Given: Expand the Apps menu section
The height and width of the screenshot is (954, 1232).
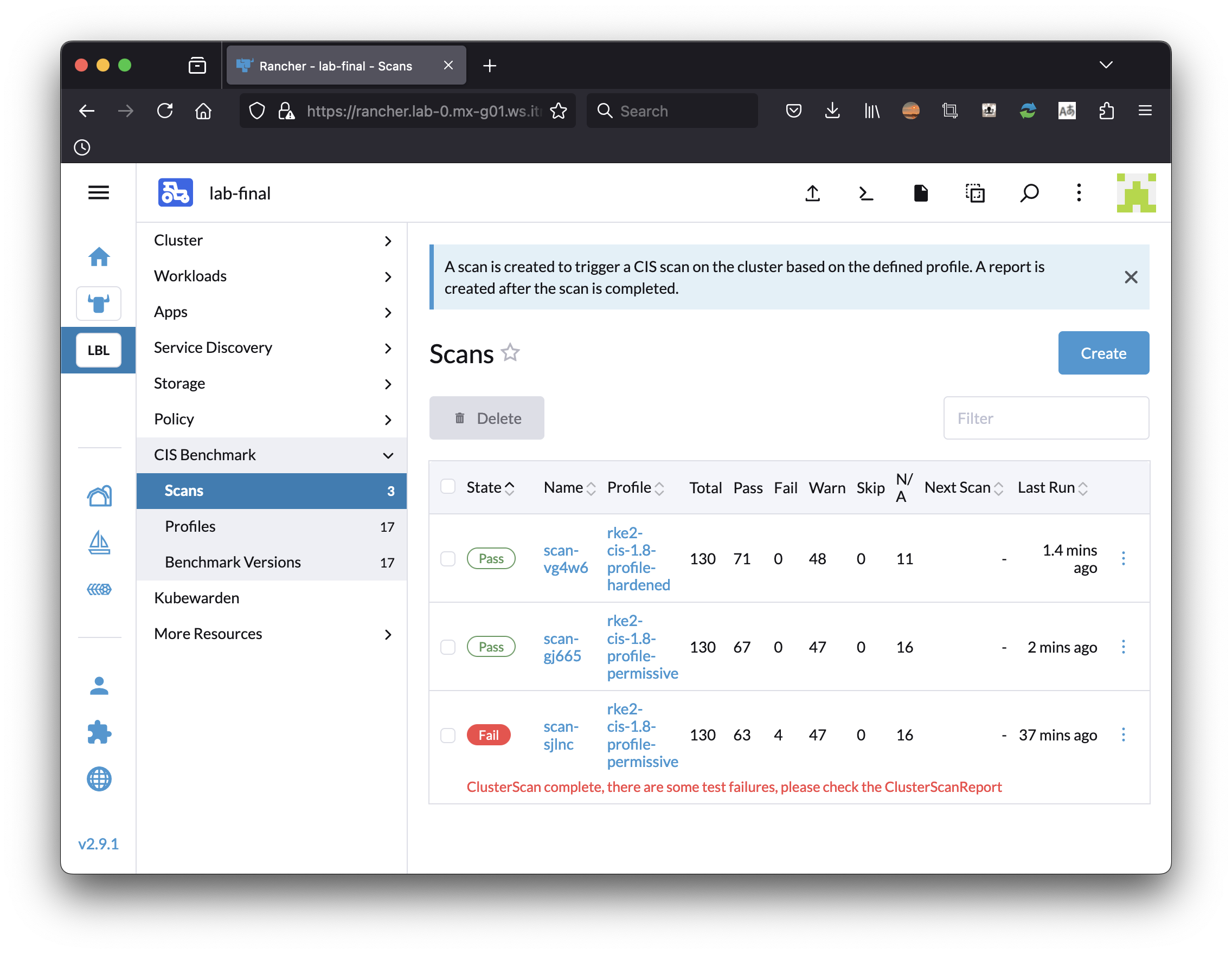Looking at the screenshot, I should (x=271, y=312).
